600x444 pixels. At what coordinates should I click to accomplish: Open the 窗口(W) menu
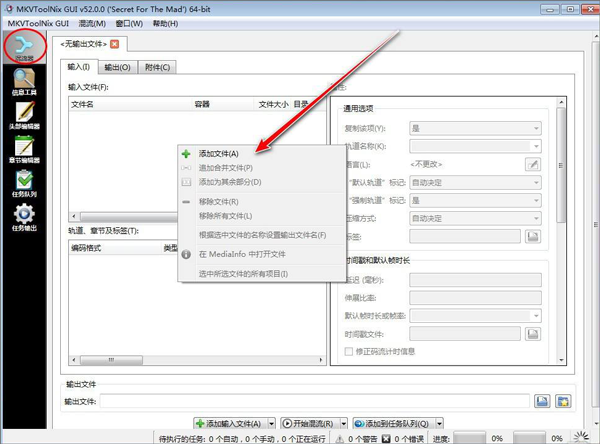(x=129, y=24)
